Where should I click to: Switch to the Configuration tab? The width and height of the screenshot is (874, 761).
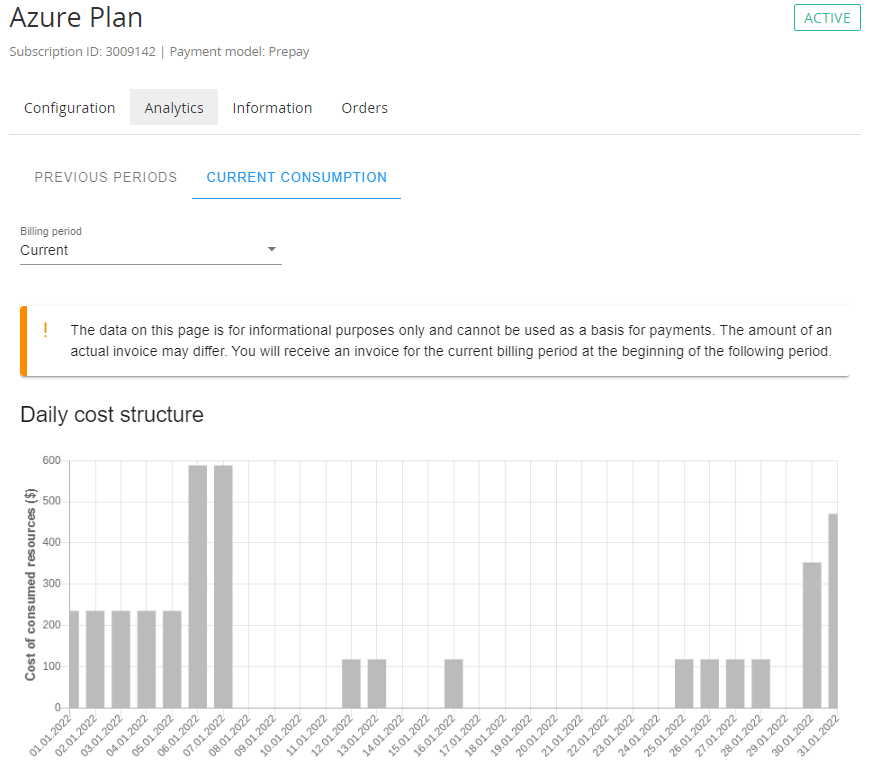click(70, 108)
